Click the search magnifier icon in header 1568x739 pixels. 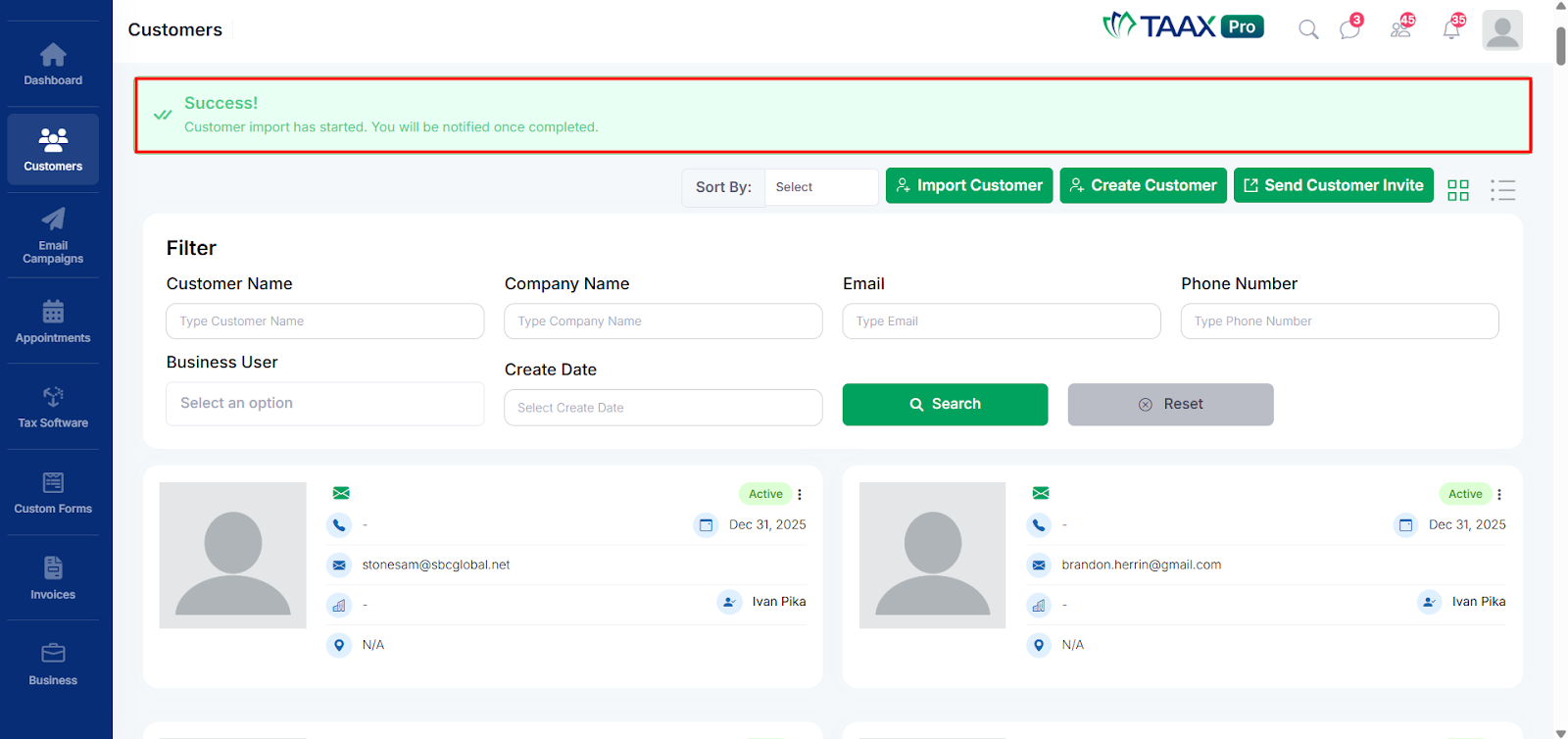1308,29
